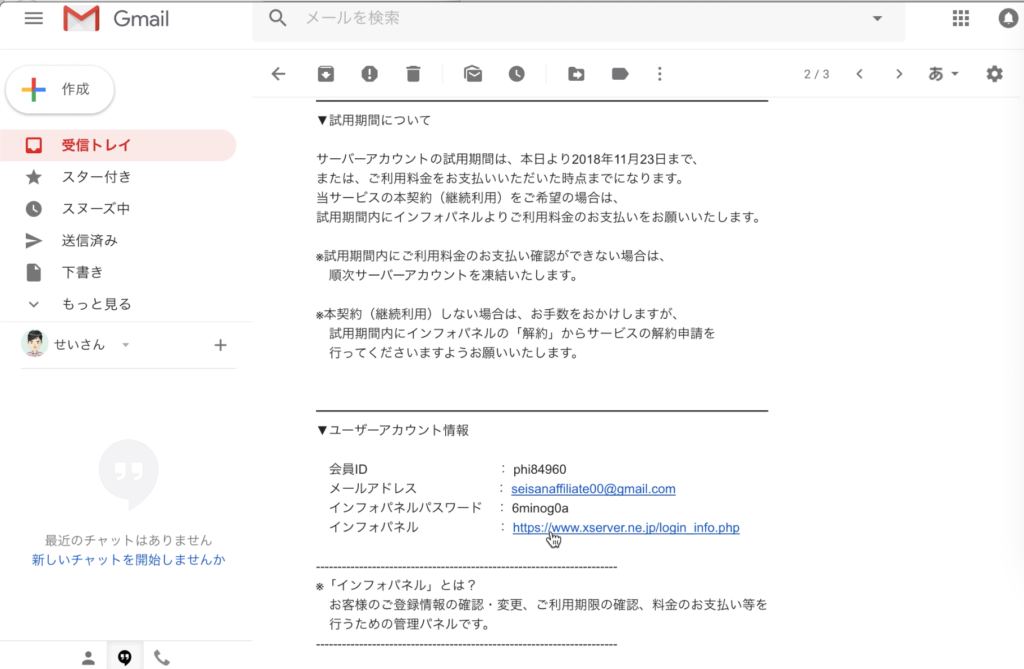Go back to the inbox with the arrow
Viewport: 1024px width, 669px height.
[278, 73]
